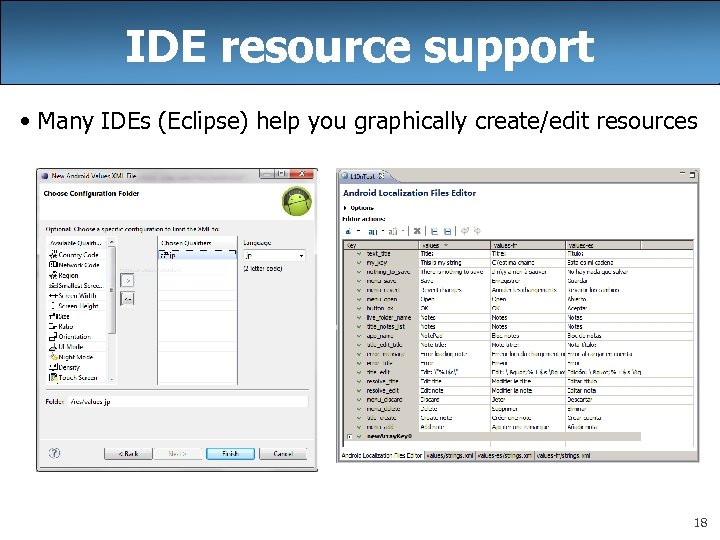Image resolution: width=720 pixels, height=540 pixels.
Task: Click the values-es column header
Action: [603, 245]
